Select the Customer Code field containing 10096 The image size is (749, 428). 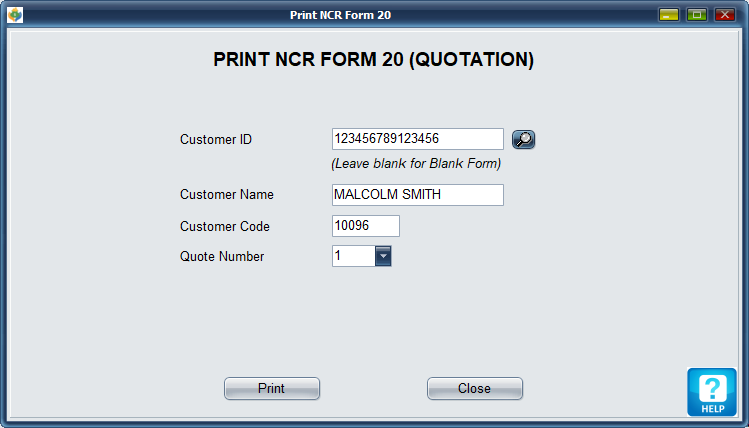[365, 226]
